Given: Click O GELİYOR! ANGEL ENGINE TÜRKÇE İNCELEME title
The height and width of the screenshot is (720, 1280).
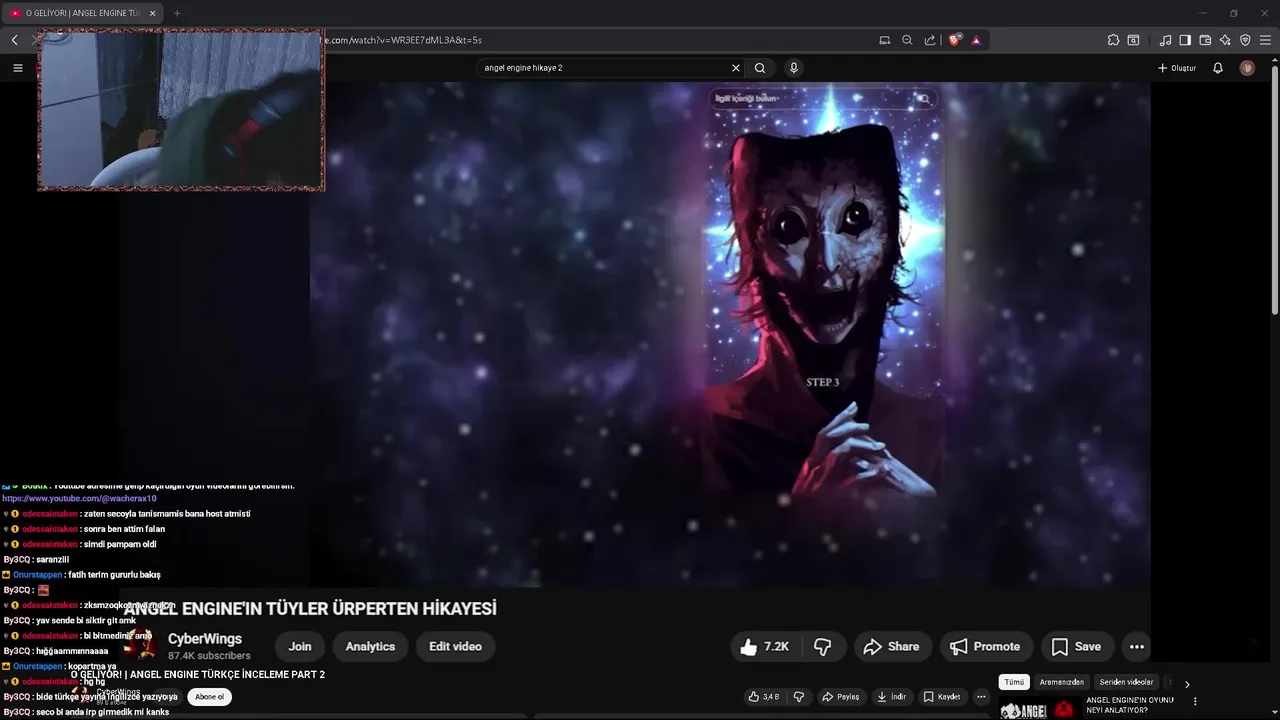Looking at the screenshot, I should (198, 675).
